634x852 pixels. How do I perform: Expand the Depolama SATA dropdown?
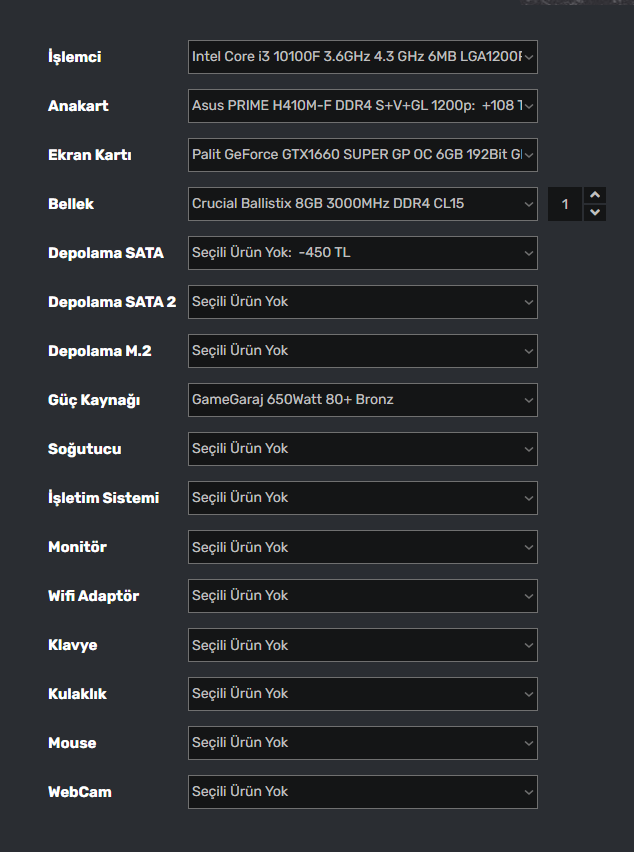tap(362, 253)
